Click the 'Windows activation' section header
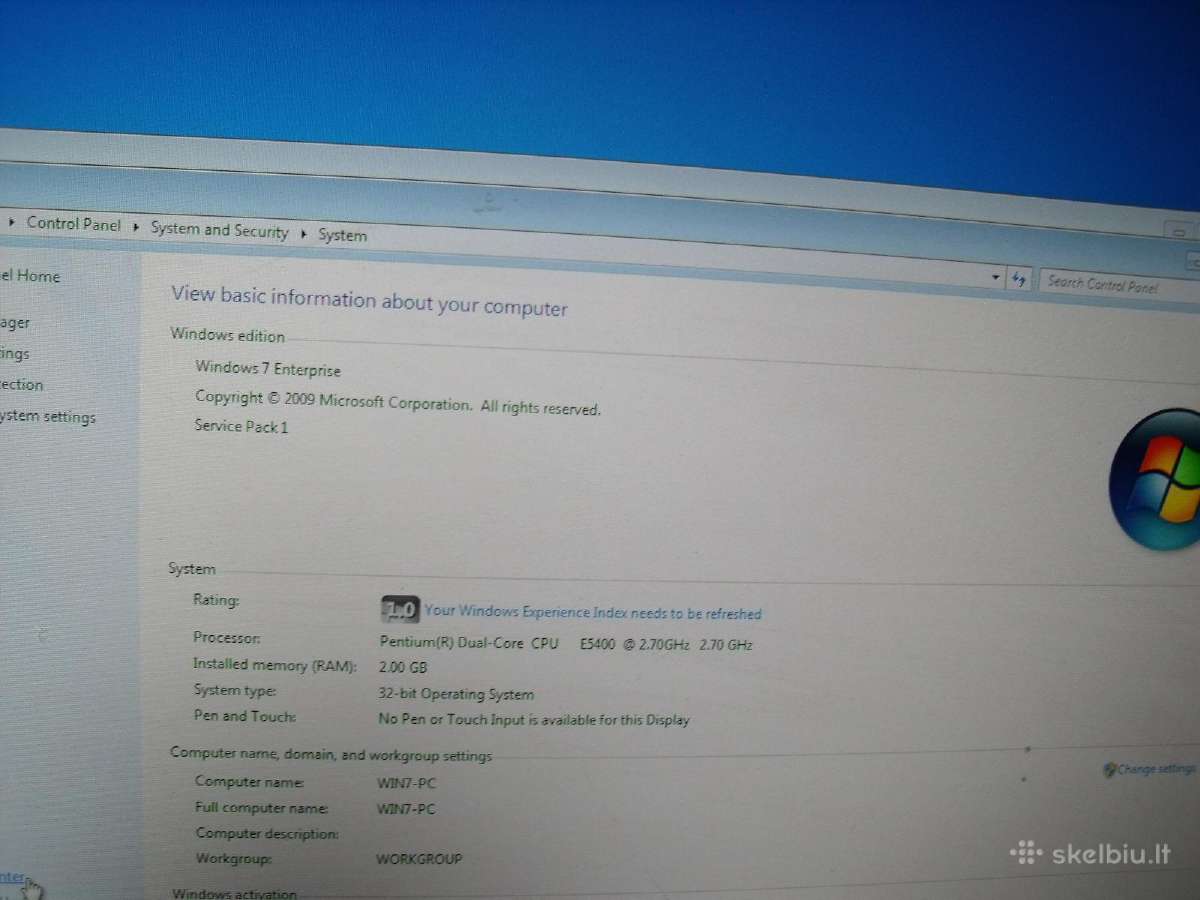The image size is (1200, 900). click(x=234, y=893)
